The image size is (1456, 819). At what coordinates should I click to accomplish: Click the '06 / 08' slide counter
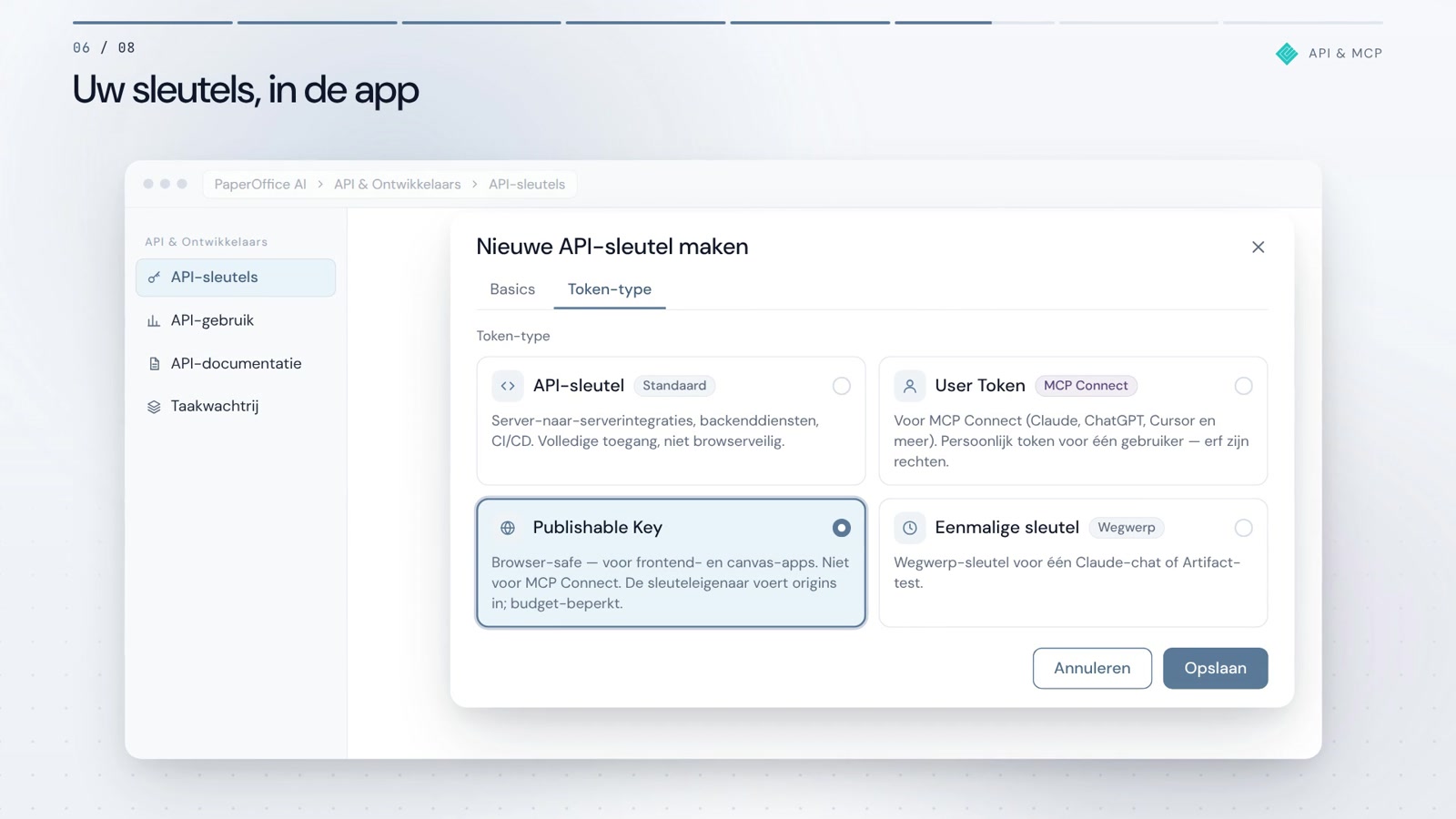[x=104, y=47]
